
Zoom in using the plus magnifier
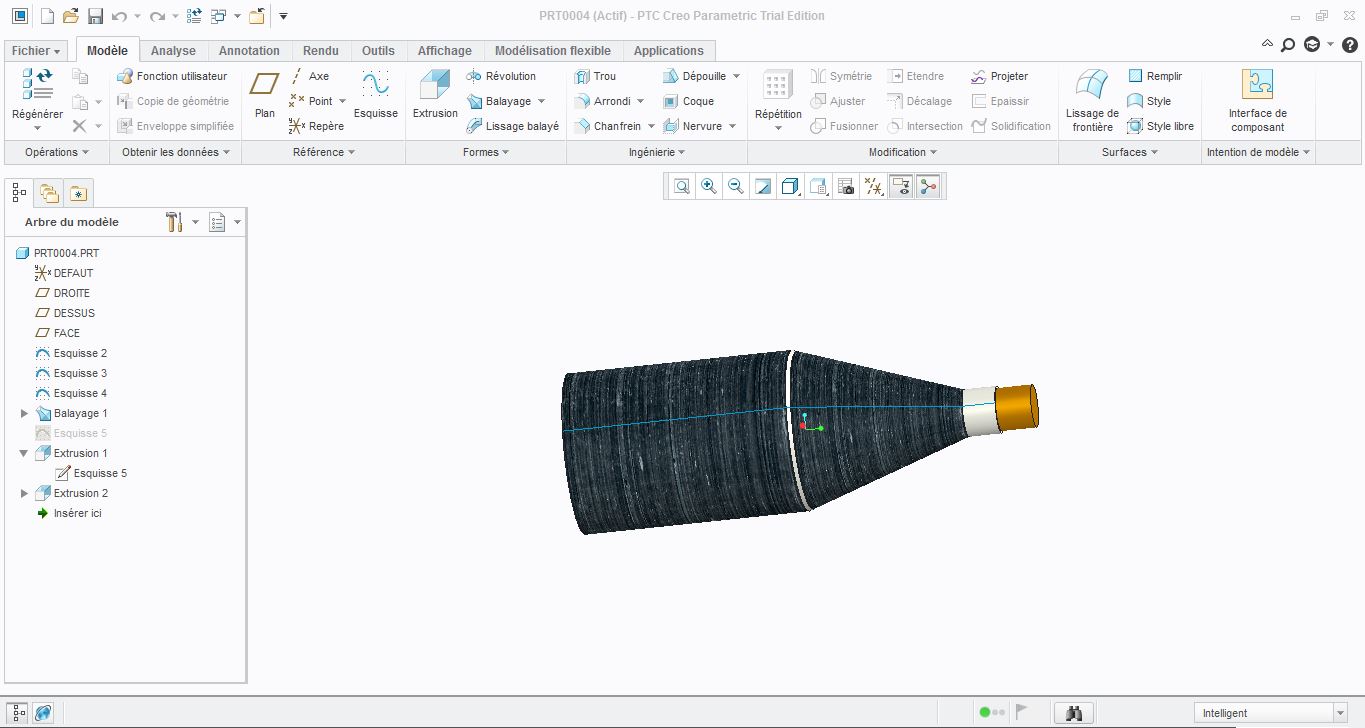[709, 186]
